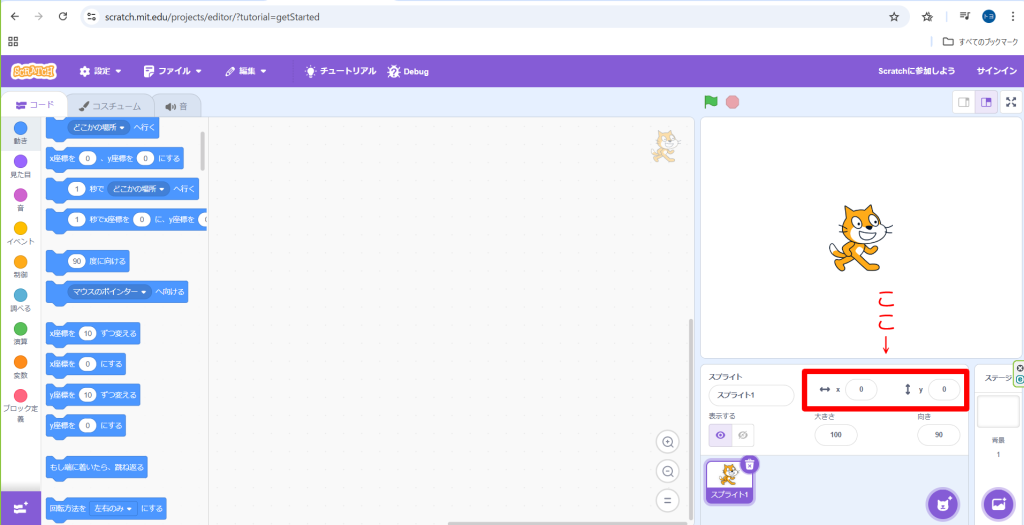Expand the ファイル menu
The width and height of the screenshot is (1024, 525).
coord(172,71)
